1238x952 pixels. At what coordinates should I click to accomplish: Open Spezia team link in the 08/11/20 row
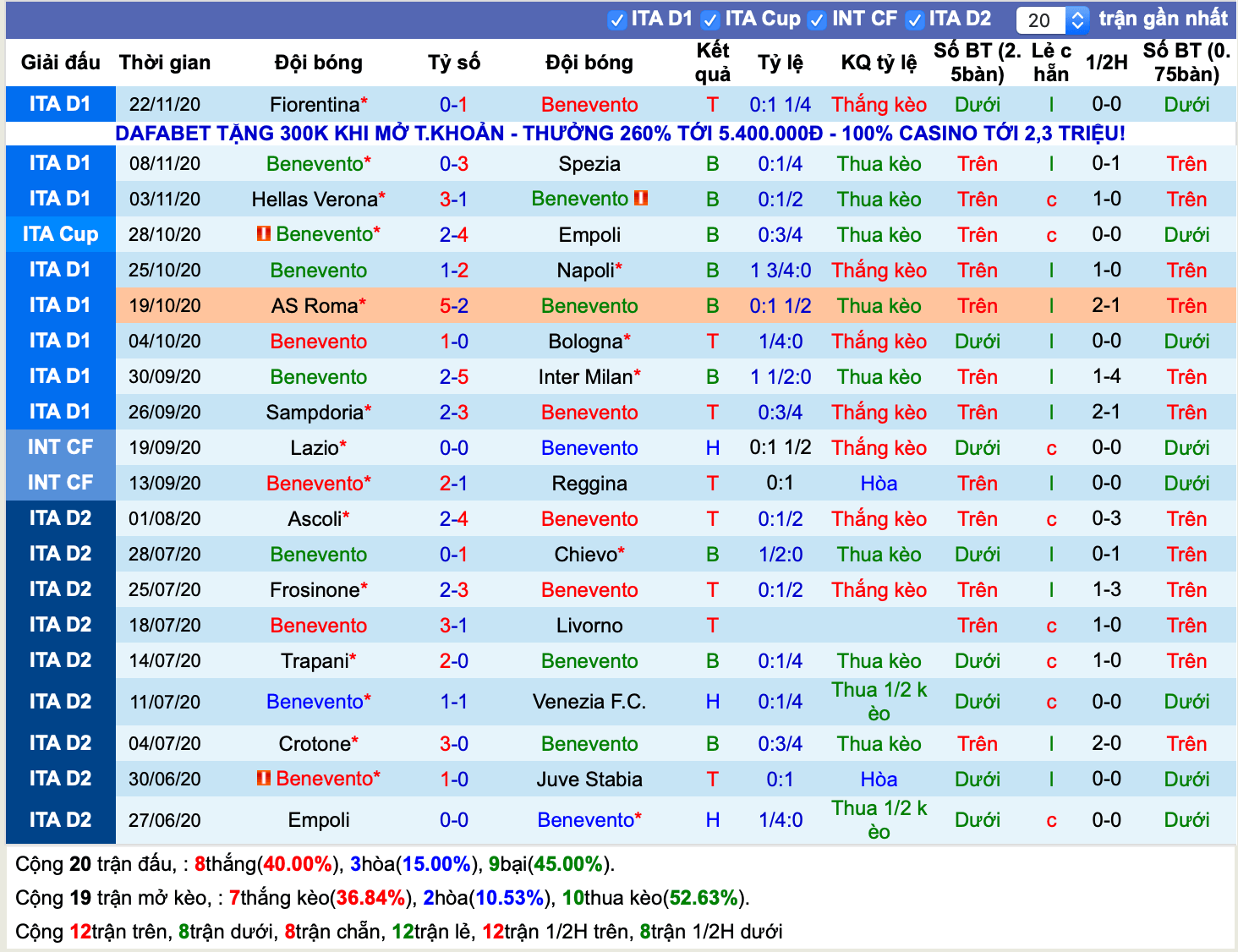(x=589, y=164)
